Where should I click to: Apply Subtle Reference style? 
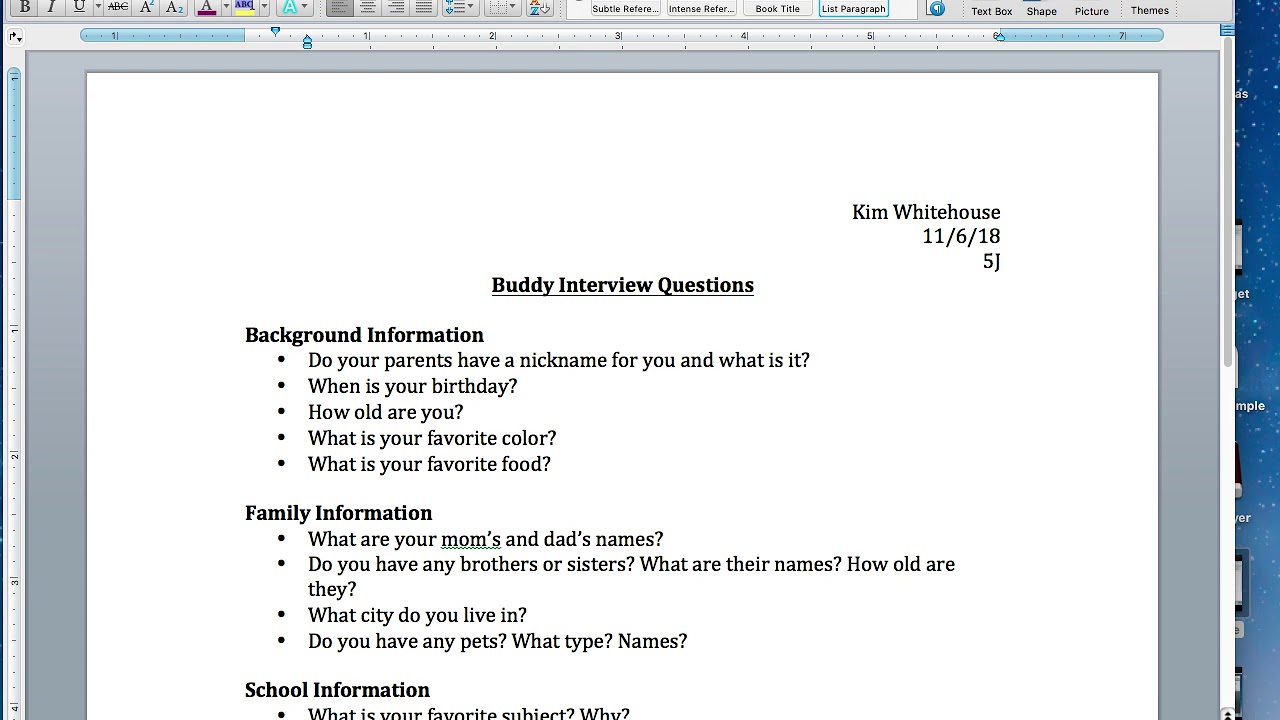tap(625, 8)
